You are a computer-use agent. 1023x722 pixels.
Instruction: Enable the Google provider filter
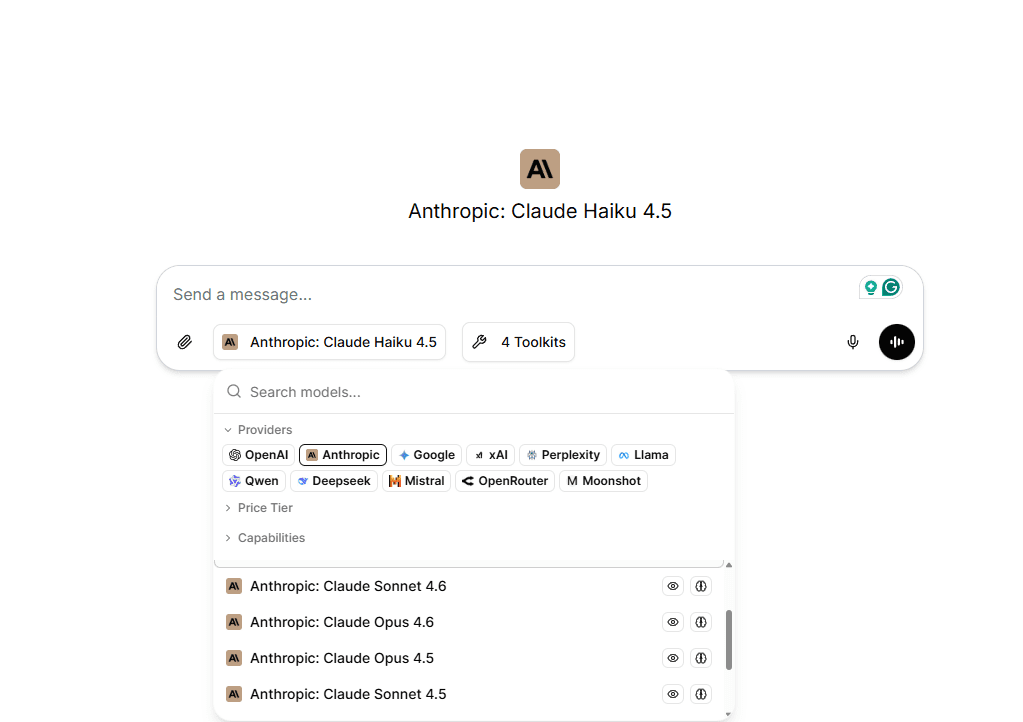click(426, 455)
